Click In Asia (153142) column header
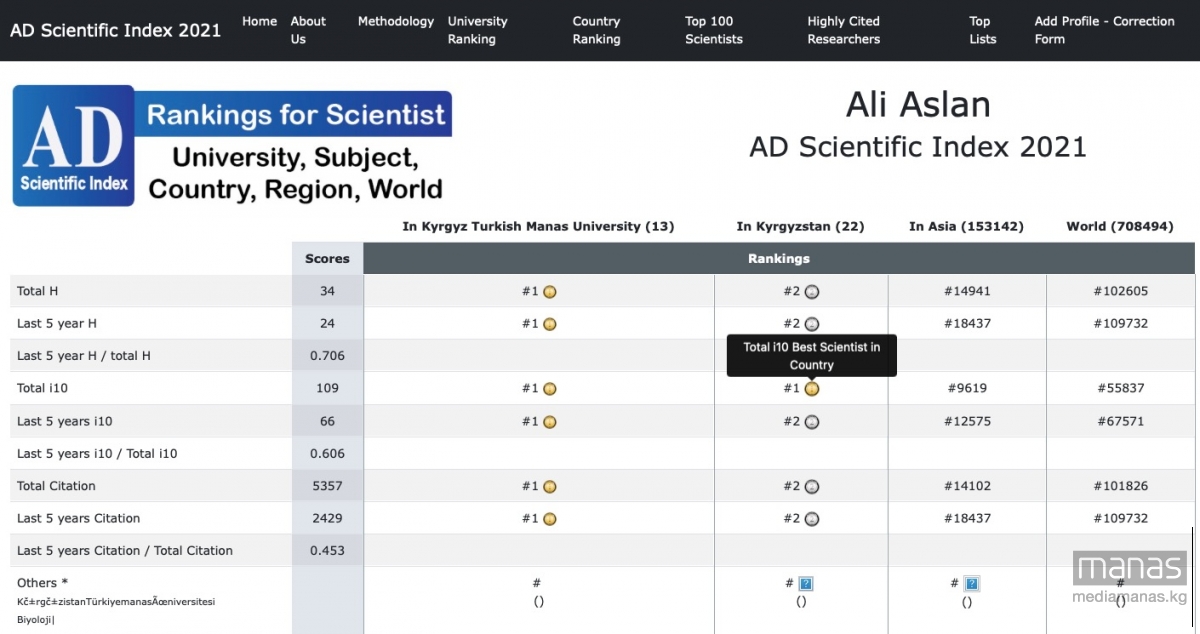Image resolution: width=1200 pixels, height=634 pixels. 966,227
